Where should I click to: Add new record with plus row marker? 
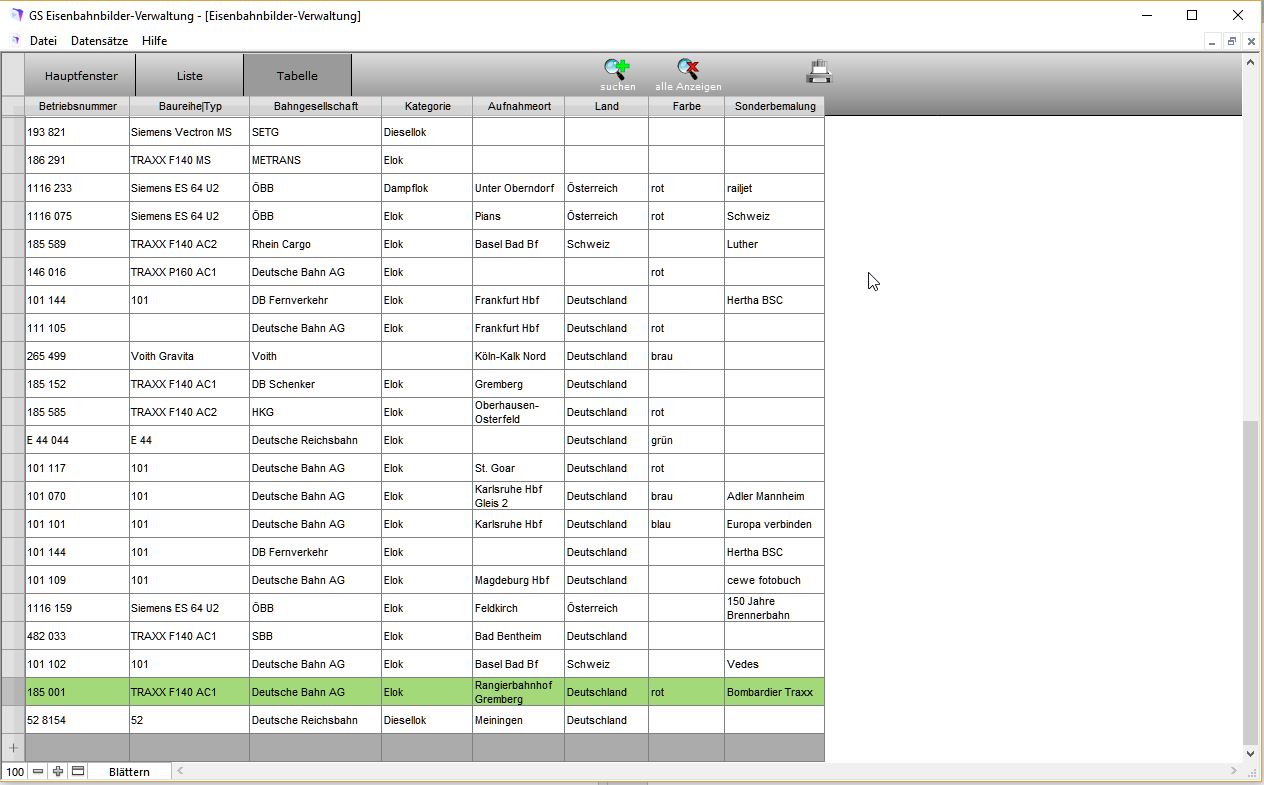13,748
